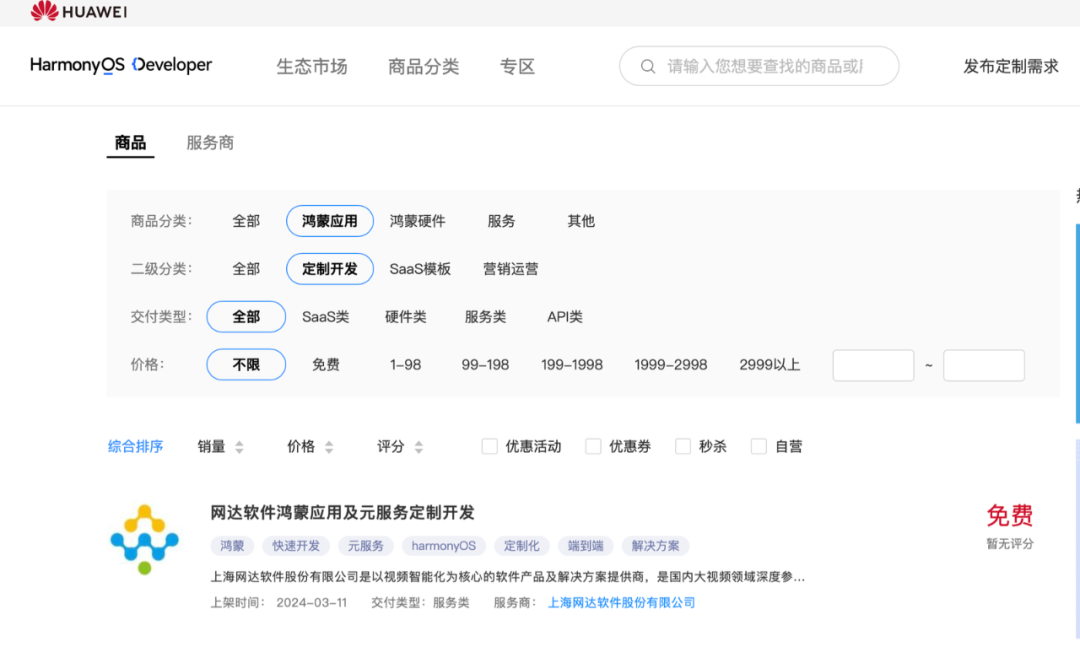This screenshot has width=1080, height=647.
Task: Open 网达软件鸿蒙应用及元服务定制开发 product title
Action: point(342,513)
